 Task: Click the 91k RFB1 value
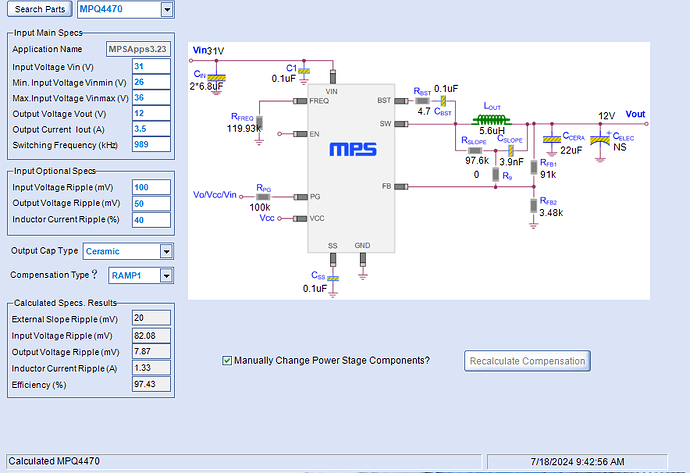point(548,175)
